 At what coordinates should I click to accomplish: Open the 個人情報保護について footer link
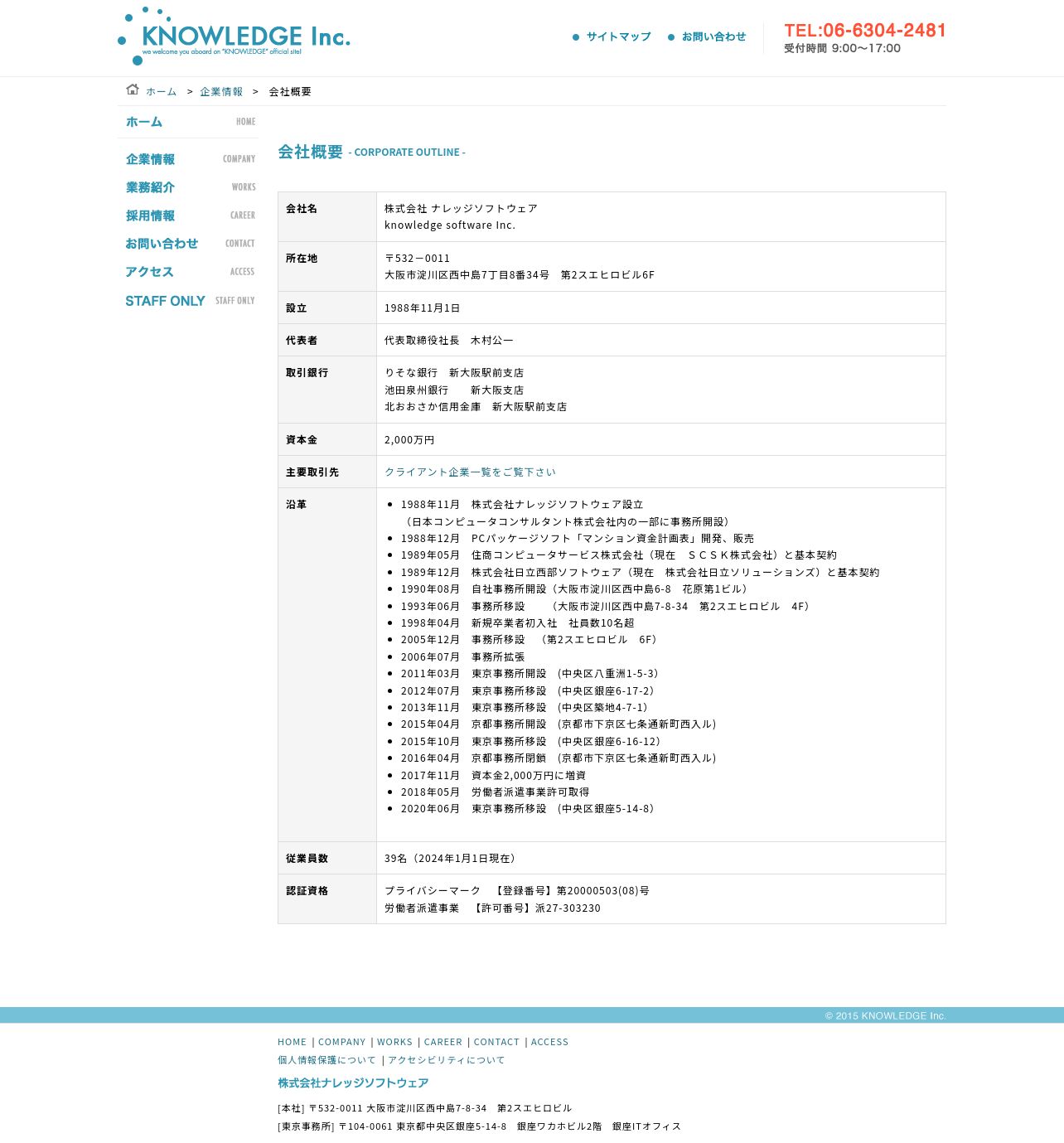pyautogui.click(x=326, y=1060)
